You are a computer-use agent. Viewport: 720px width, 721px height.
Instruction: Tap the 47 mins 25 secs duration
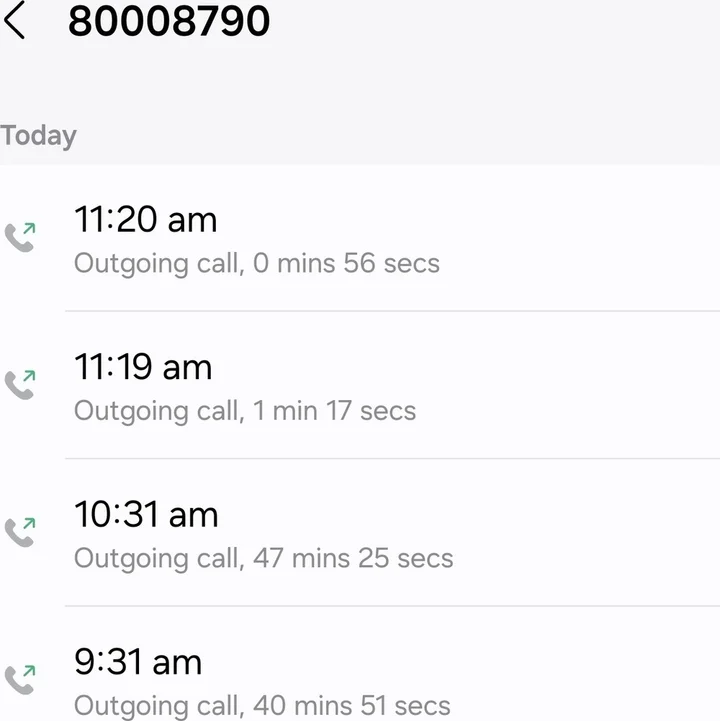pyautogui.click(x=353, y=558)
